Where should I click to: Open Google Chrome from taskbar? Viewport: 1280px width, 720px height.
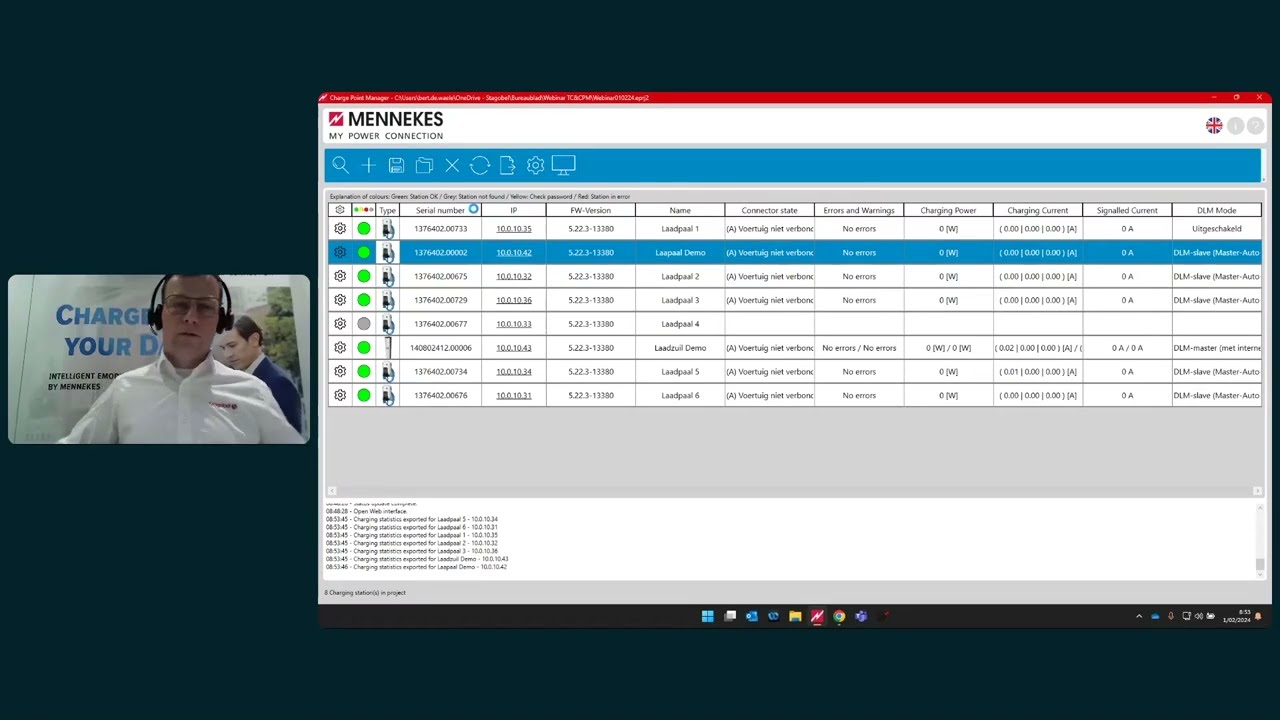tap(839, 616)
